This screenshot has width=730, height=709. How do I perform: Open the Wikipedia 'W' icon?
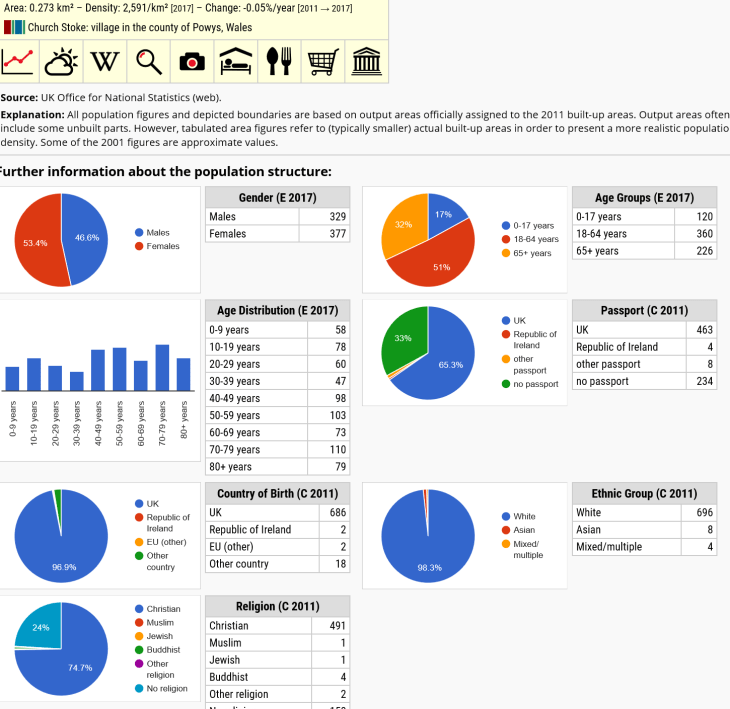tap(105, 62)
